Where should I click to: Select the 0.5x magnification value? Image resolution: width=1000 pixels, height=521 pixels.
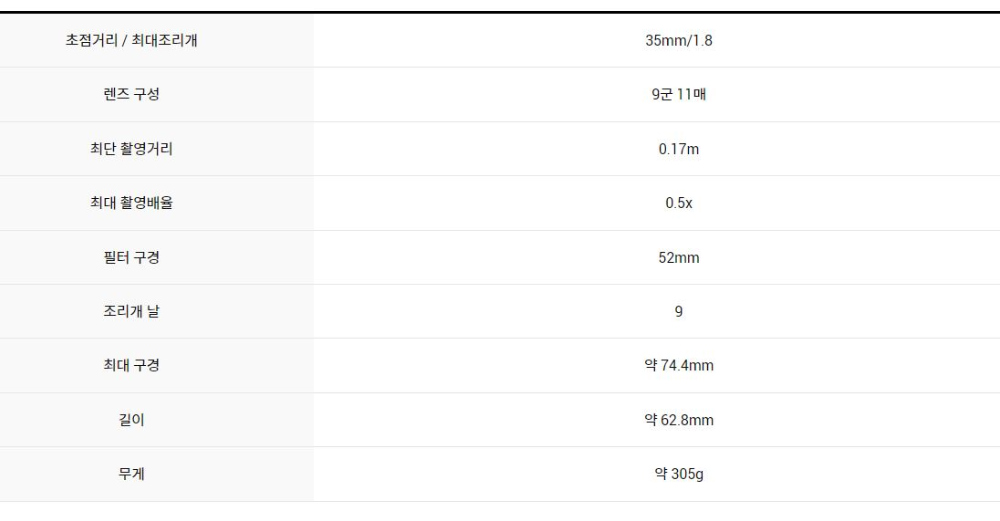[x=679, y=203]
